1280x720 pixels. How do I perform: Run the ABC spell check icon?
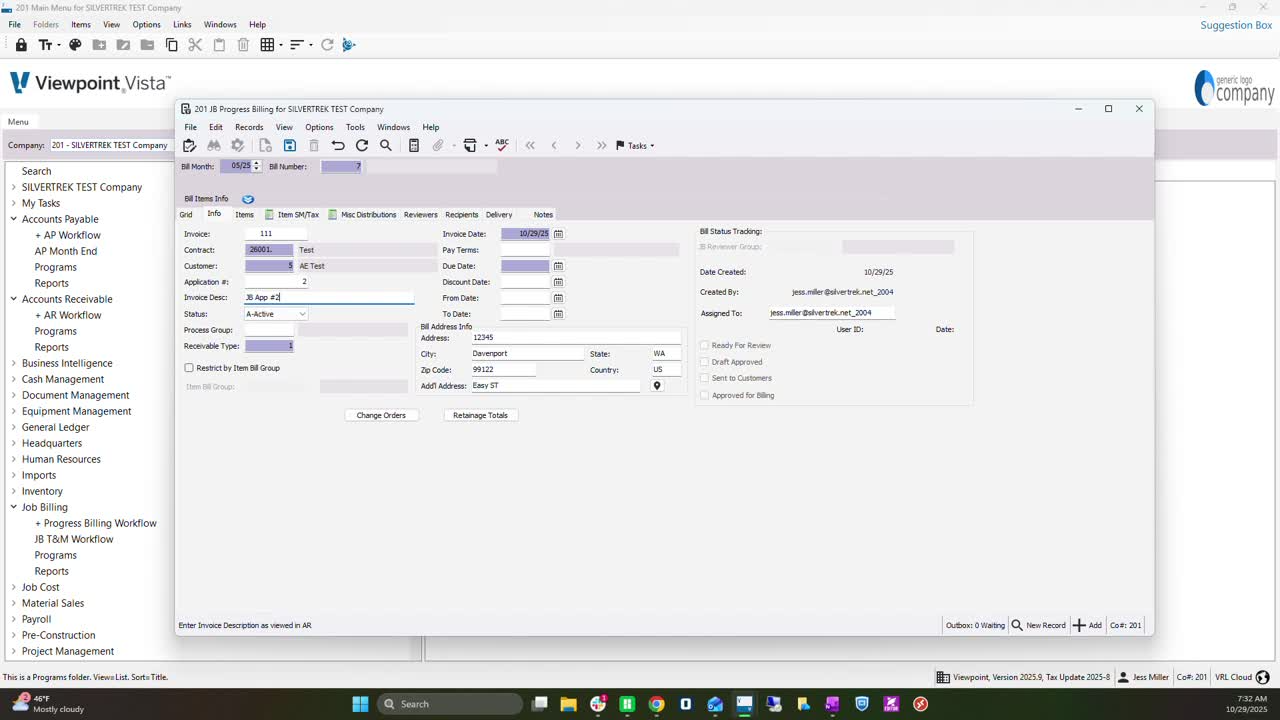tap(502, 145)
